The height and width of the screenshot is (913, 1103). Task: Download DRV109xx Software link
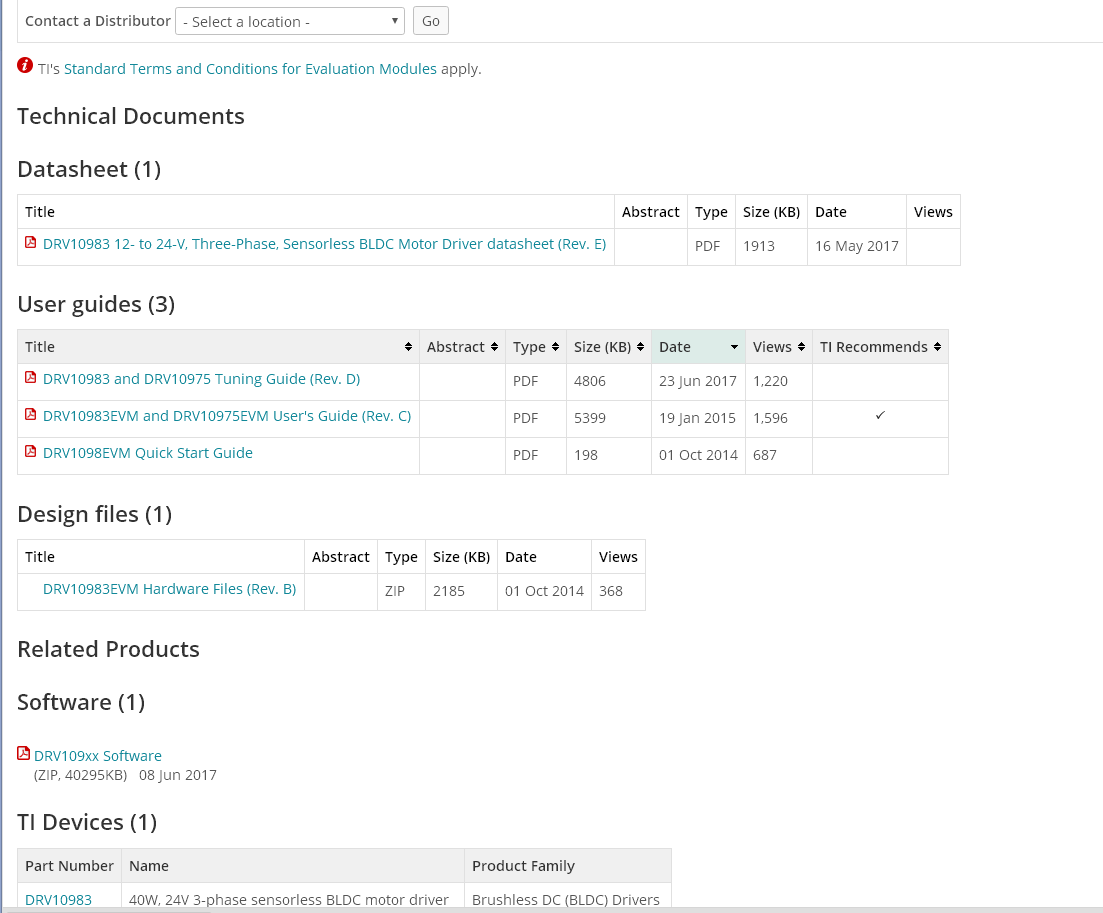coord(98,756)
